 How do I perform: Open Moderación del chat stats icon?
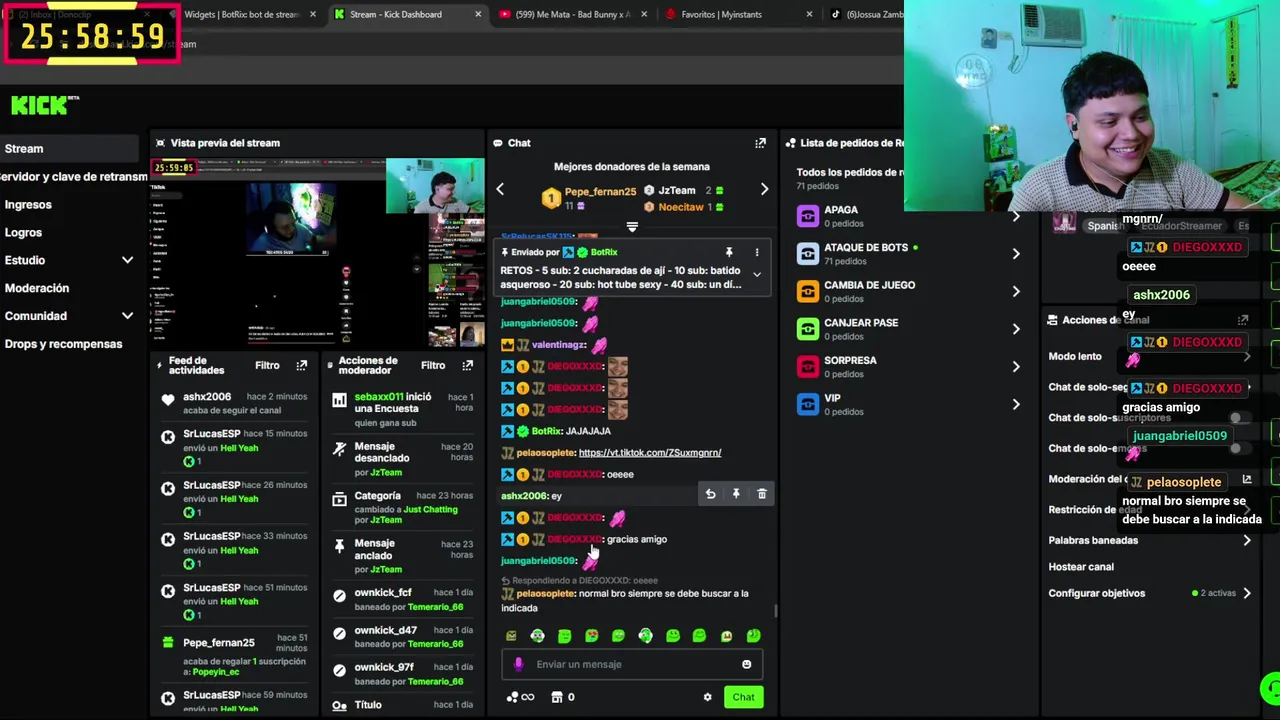[x=1247, y=479]
